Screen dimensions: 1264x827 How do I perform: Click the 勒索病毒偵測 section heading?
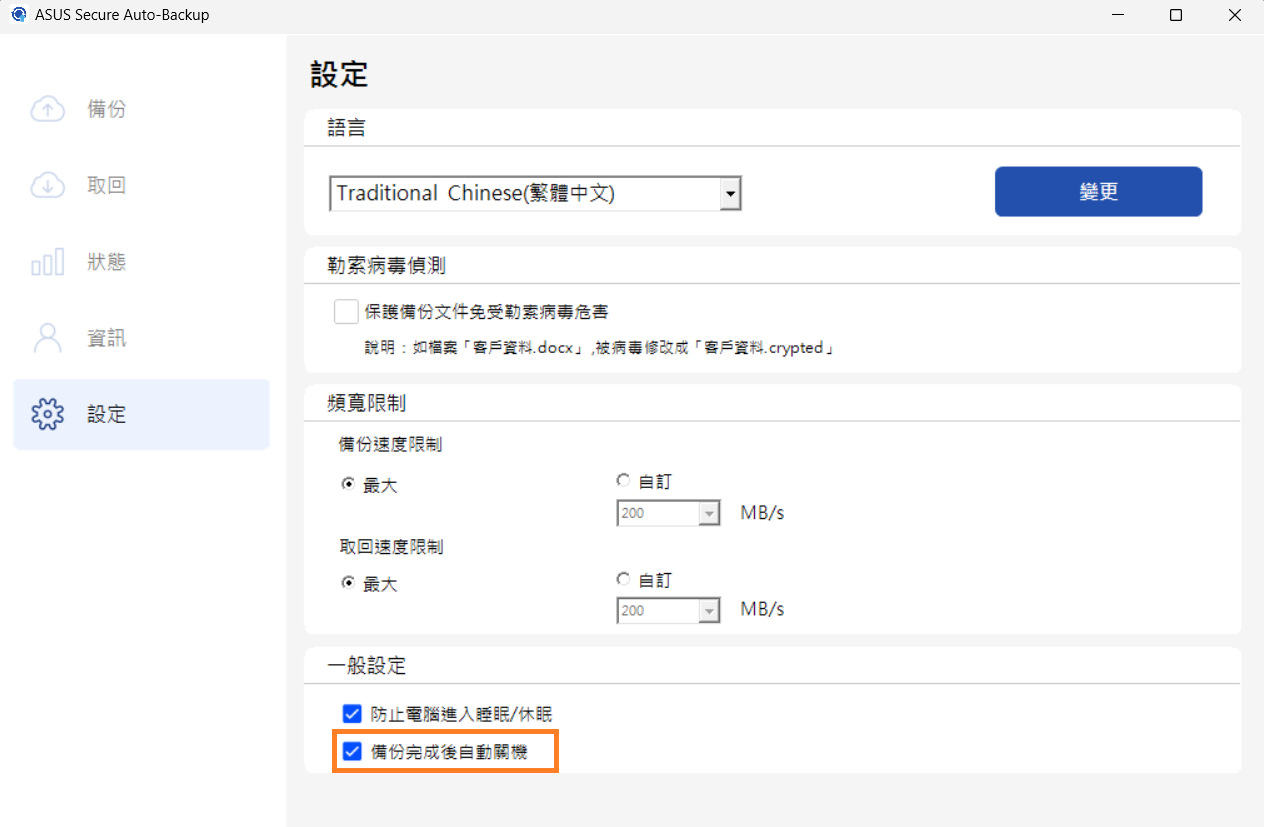pyautogui.click(x=386, y=266)
